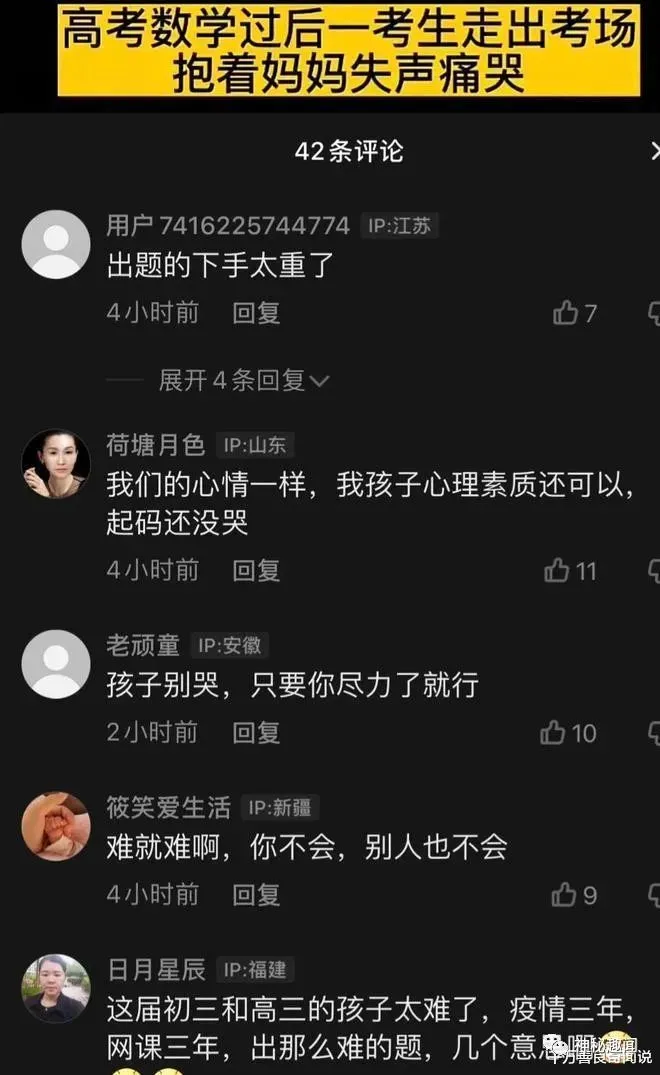660x1075 pixels.
Task: Open username 用户7416225744774's profile
Action: [228, 225]
